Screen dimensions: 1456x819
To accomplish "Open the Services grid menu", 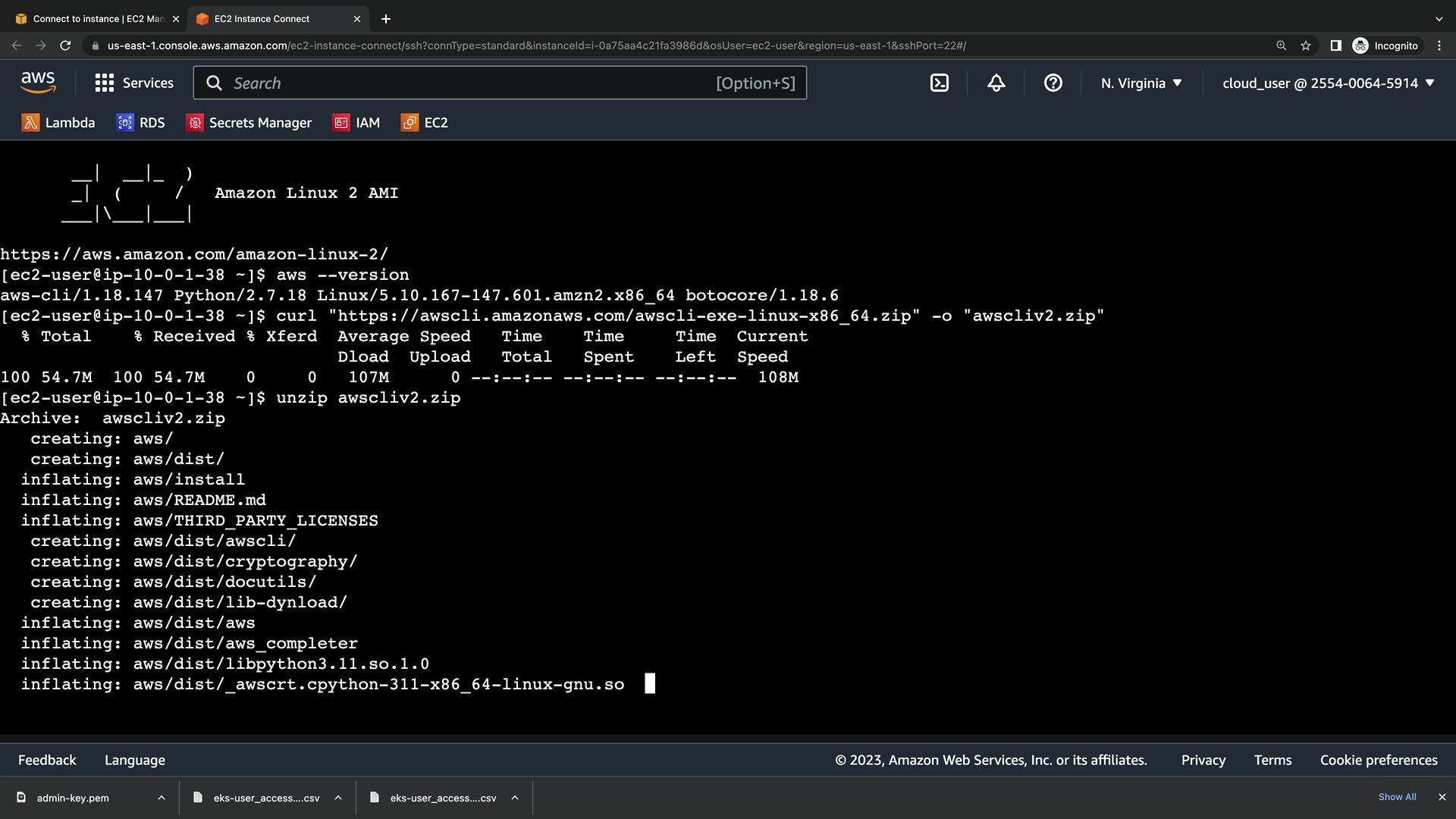I will [x=134, y=83].
